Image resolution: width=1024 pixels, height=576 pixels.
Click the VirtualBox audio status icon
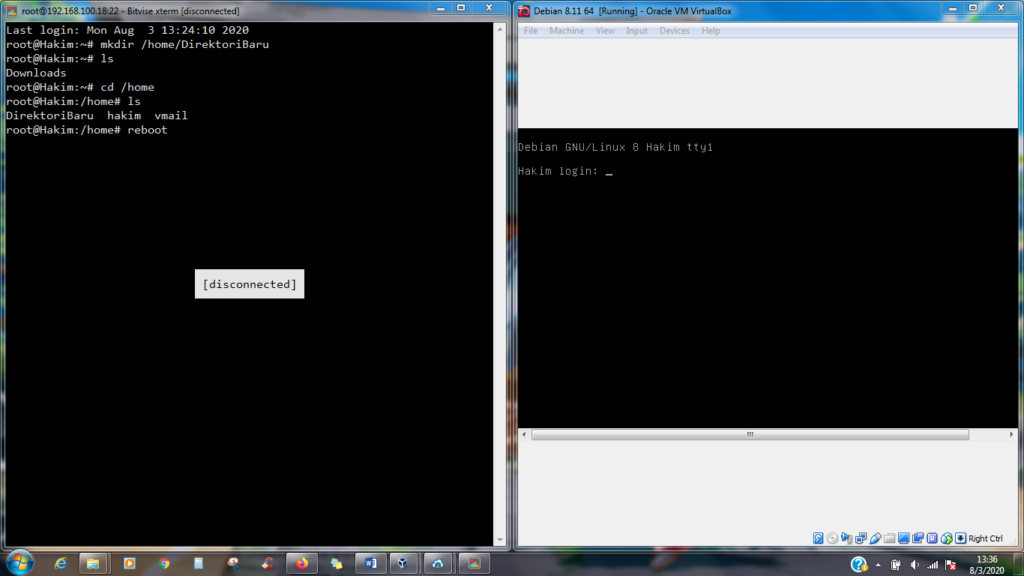coord(846,538)
